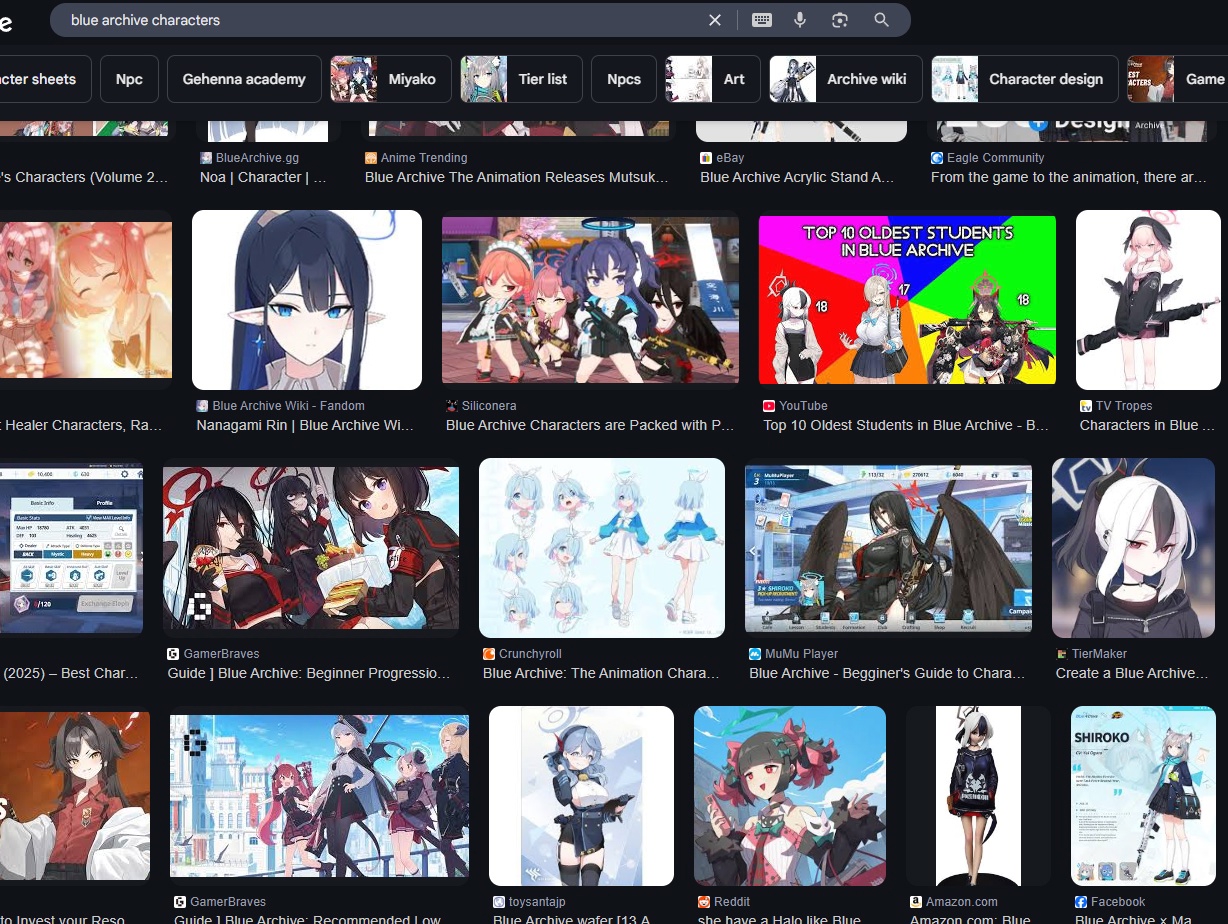
Task: Open the on-screen keyboard input tool
Action: click(762, 20)
